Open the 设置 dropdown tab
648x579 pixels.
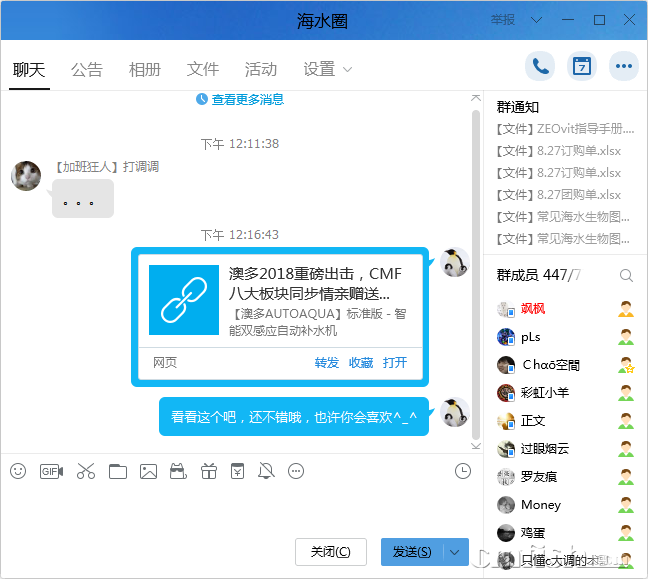point(328,69)
